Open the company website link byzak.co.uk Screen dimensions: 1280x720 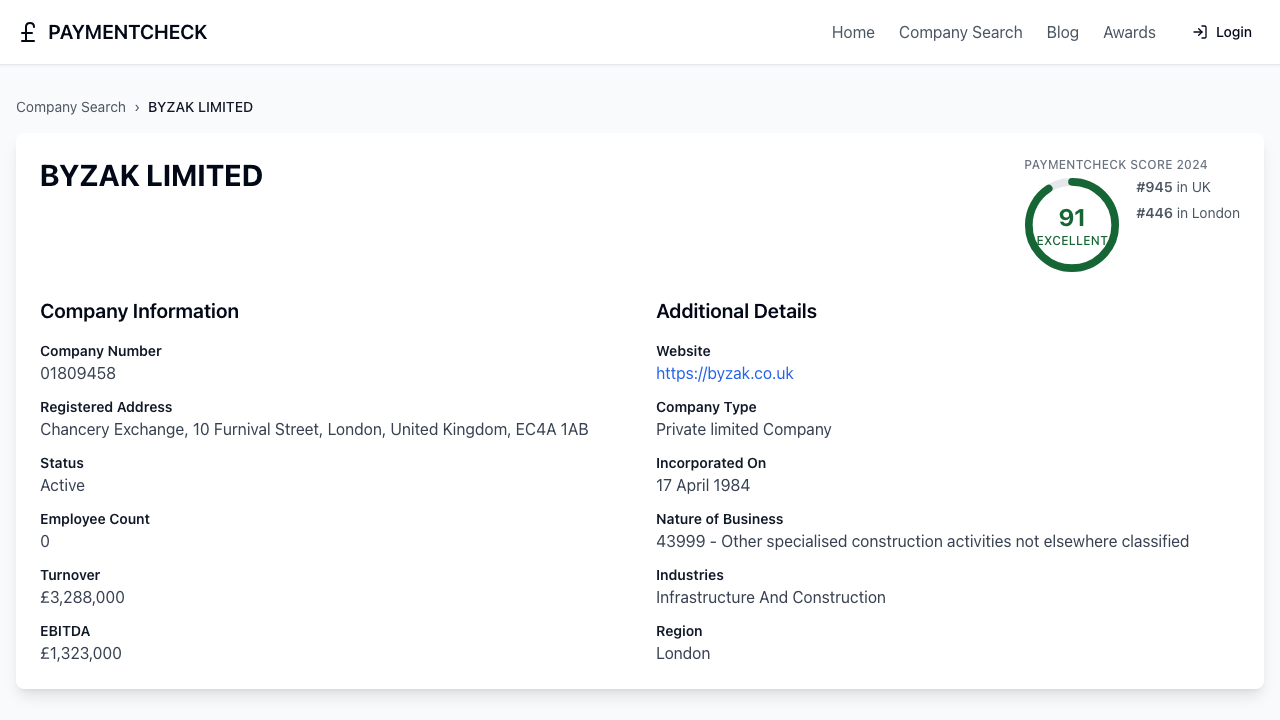724,373
